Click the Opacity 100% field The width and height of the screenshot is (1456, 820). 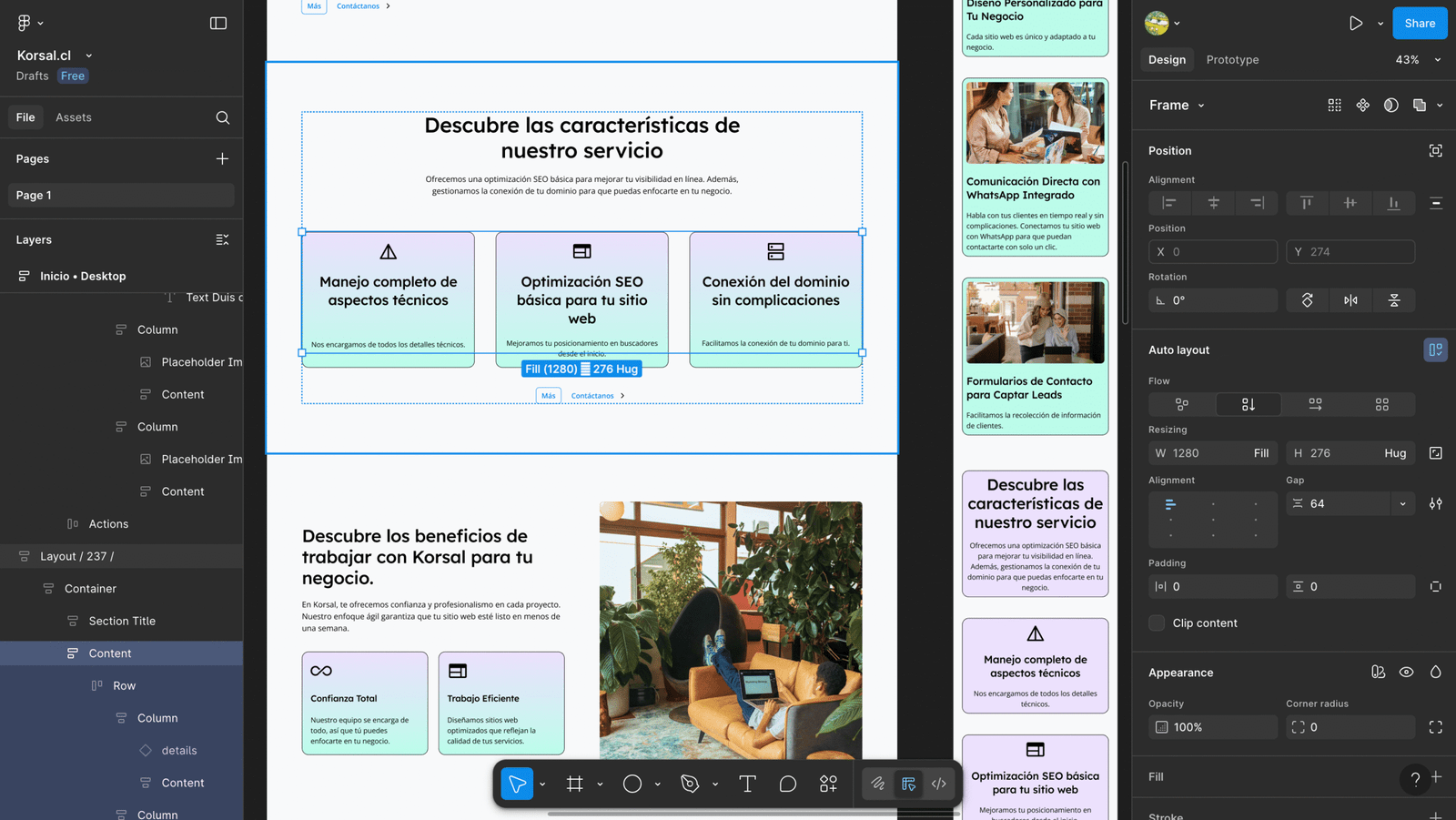1213,727
